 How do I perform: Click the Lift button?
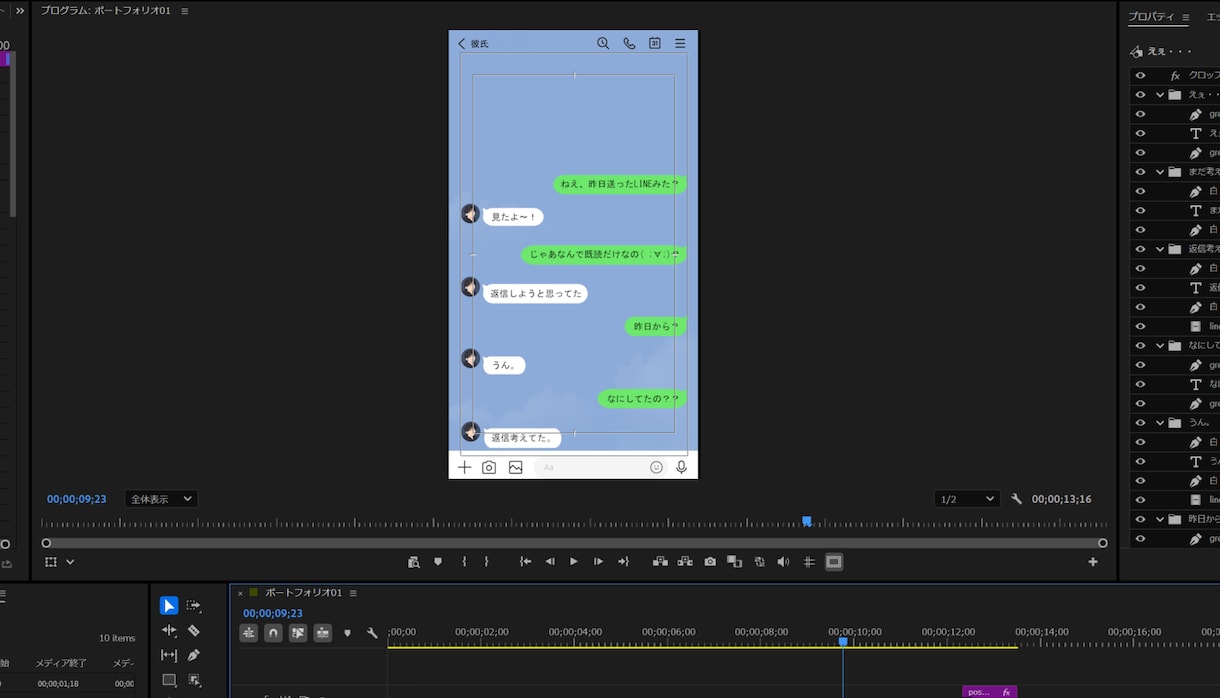[x=660, y=562]
